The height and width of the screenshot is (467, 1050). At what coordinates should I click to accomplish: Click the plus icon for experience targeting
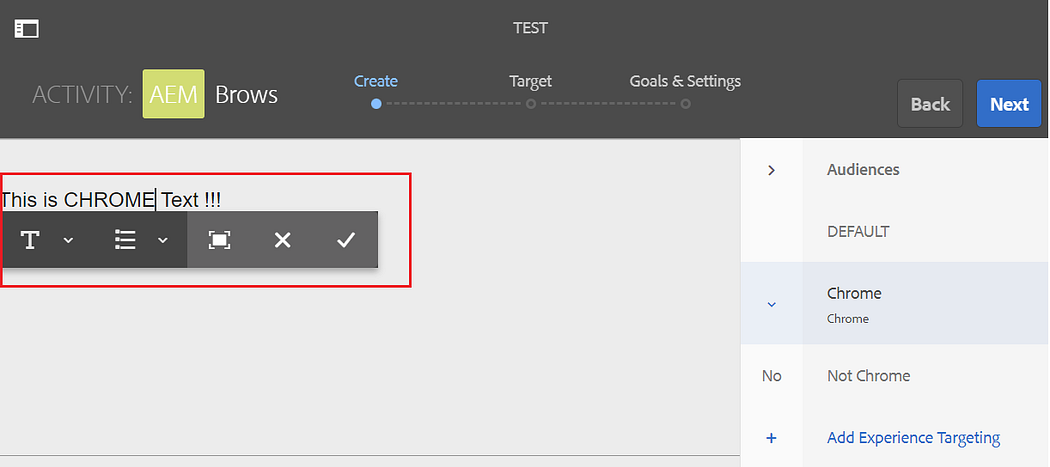(771, 438)
